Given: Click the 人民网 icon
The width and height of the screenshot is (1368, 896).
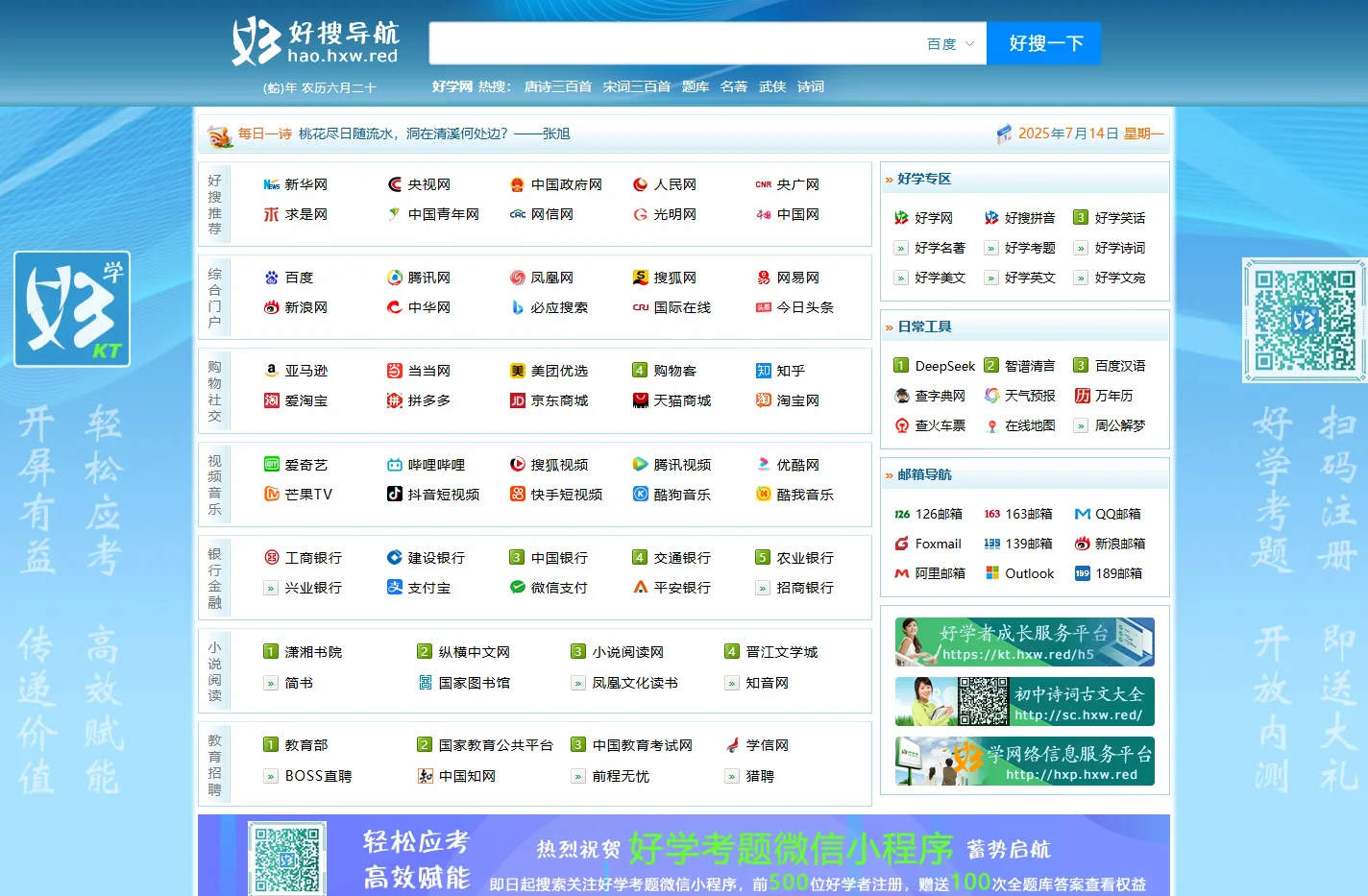Looking at the screenshot, I should [x=641, y=184].
